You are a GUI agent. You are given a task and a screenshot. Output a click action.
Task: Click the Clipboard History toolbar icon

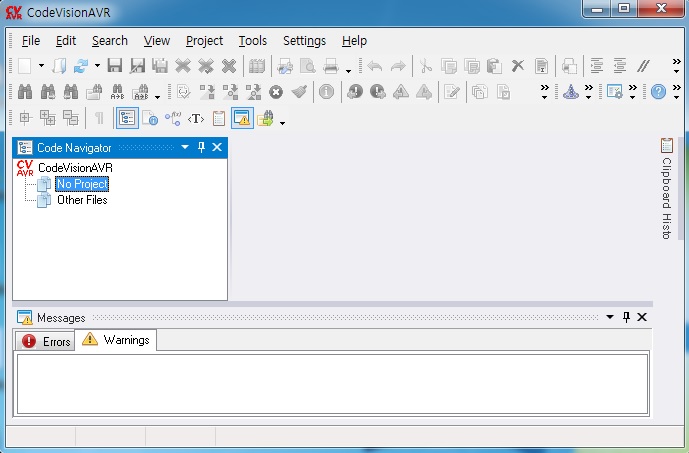(x=219, y=118)
